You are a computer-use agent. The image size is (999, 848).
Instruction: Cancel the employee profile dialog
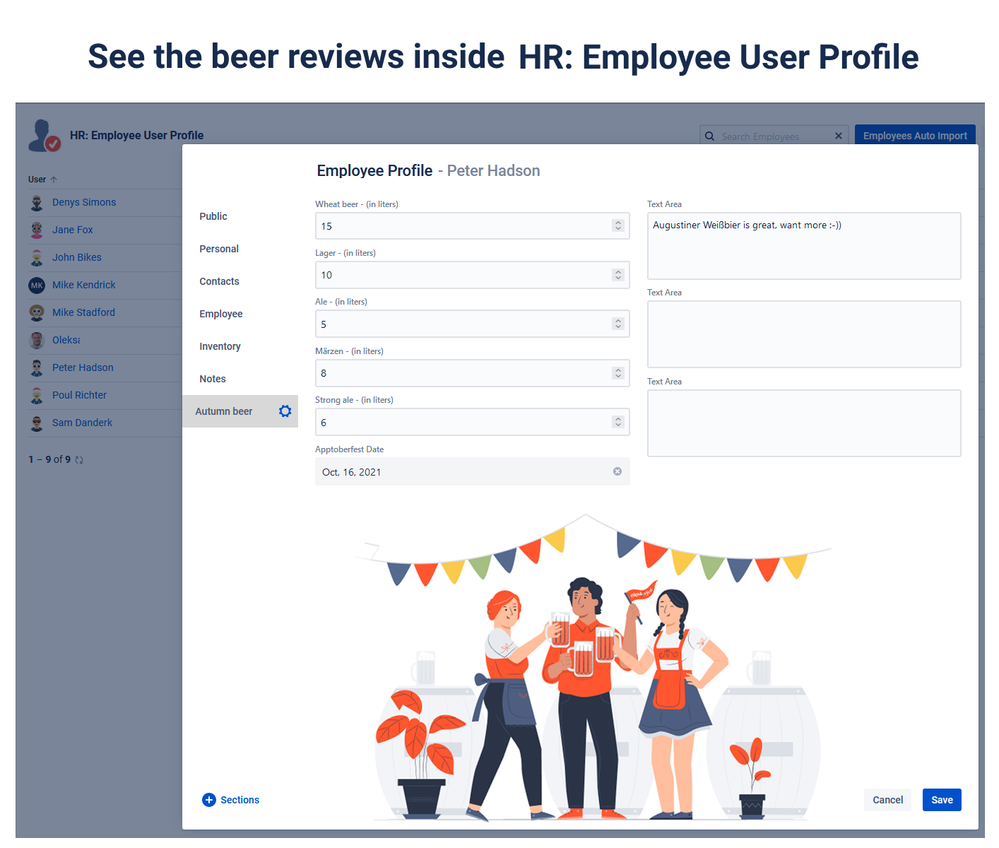pyautogui.click(x=888, y=800)
